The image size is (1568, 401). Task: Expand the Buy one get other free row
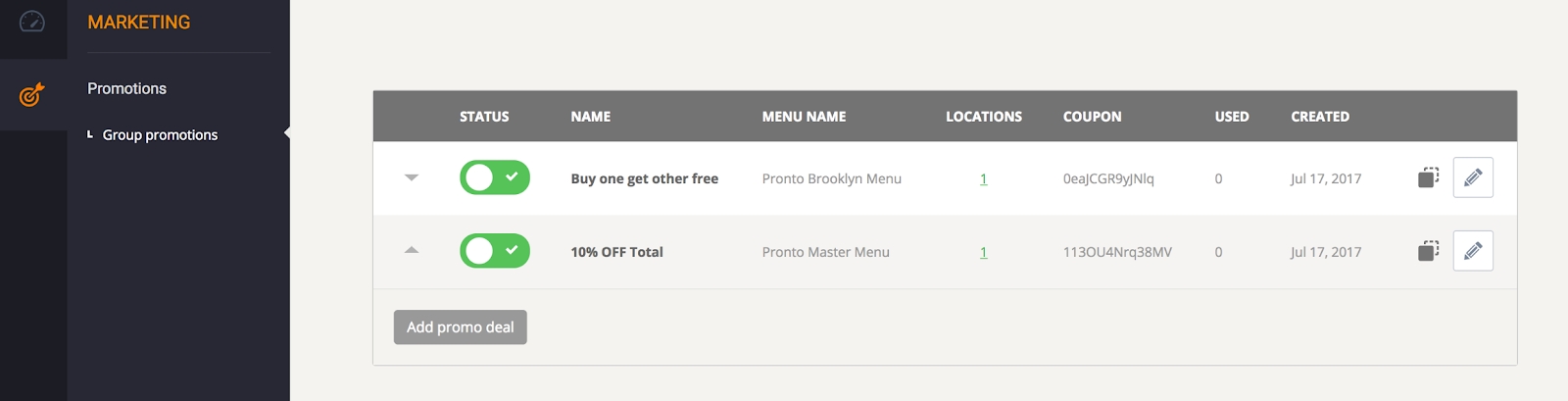click(412, 177)
